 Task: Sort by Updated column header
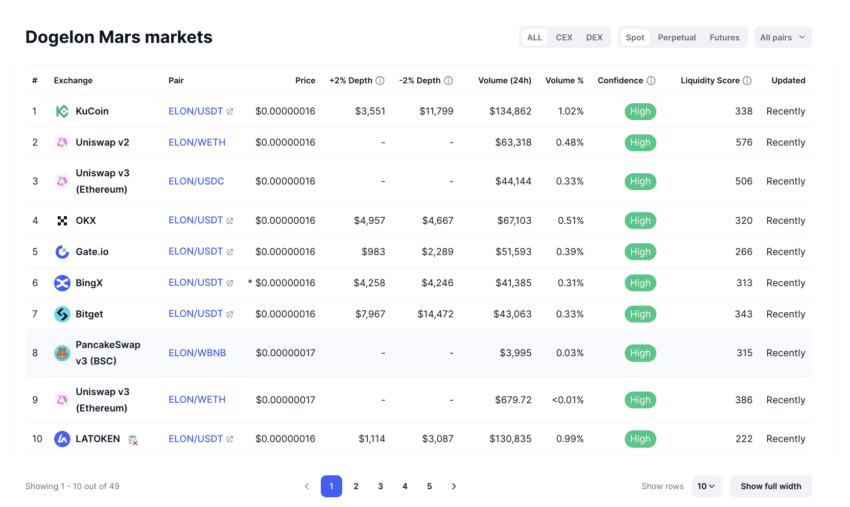tap(788, 80)
